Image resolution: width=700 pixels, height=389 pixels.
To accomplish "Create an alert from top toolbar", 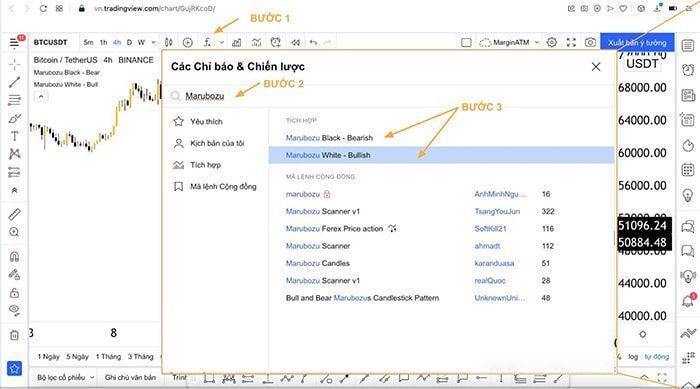I will click(x=275, y=42).
